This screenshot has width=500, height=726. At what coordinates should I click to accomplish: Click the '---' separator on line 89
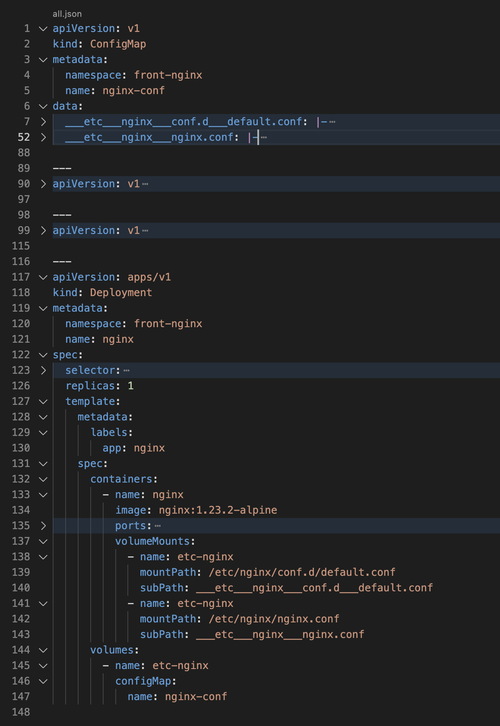pyautogui.click(x=62, y=169)
